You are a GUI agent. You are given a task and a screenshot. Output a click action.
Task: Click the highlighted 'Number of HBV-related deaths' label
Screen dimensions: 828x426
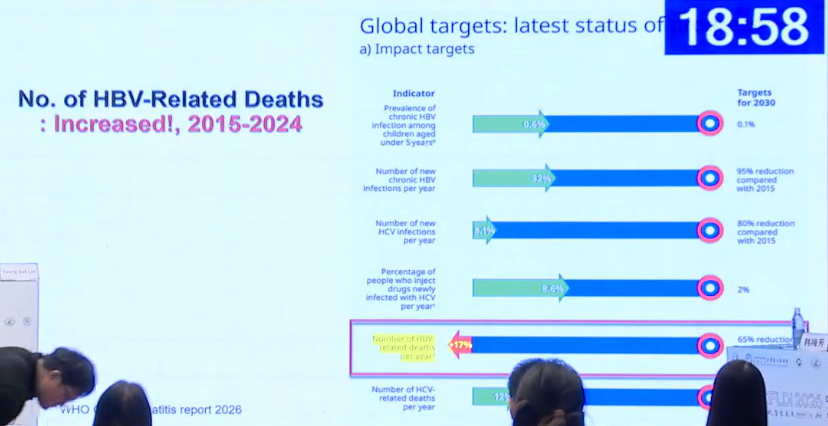[404, 348]
